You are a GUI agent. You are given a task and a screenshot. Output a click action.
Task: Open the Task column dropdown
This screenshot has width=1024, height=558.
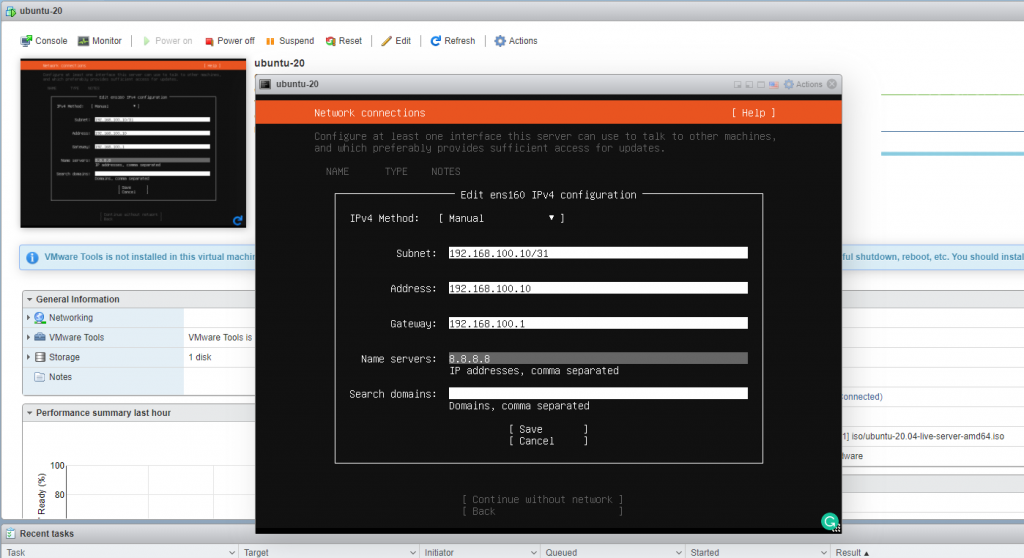[232, 553]
